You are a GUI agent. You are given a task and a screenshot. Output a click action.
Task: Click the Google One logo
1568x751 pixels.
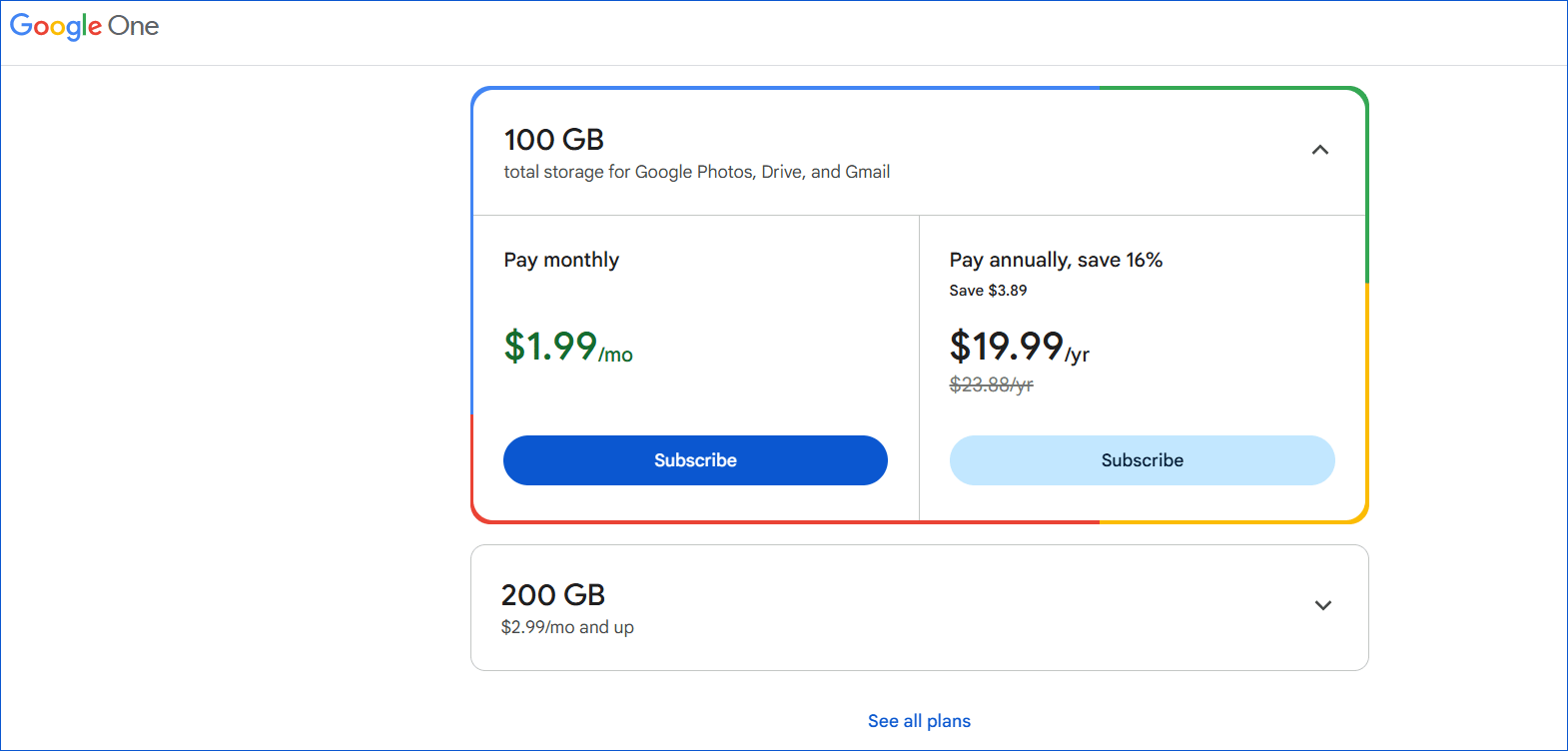(85, 26)
